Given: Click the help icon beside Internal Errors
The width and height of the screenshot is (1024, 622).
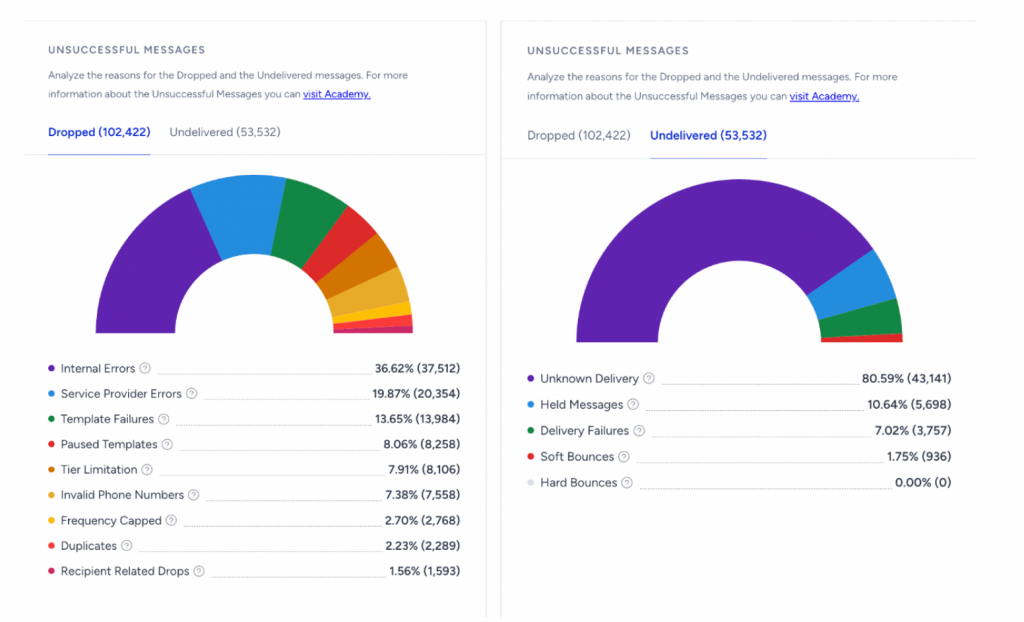Looking at the screenshot, I should (x=145, y=368).
